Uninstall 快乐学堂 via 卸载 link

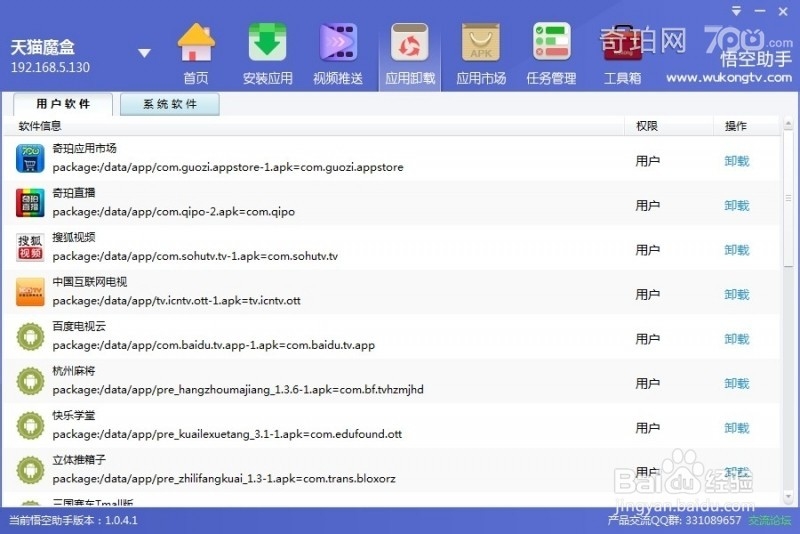737,428
